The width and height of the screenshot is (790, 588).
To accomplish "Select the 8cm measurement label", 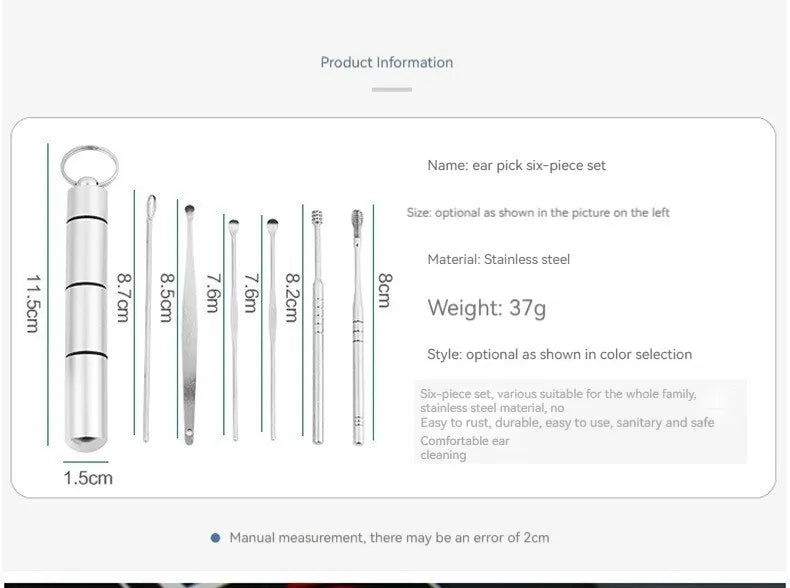I will 385,290.
